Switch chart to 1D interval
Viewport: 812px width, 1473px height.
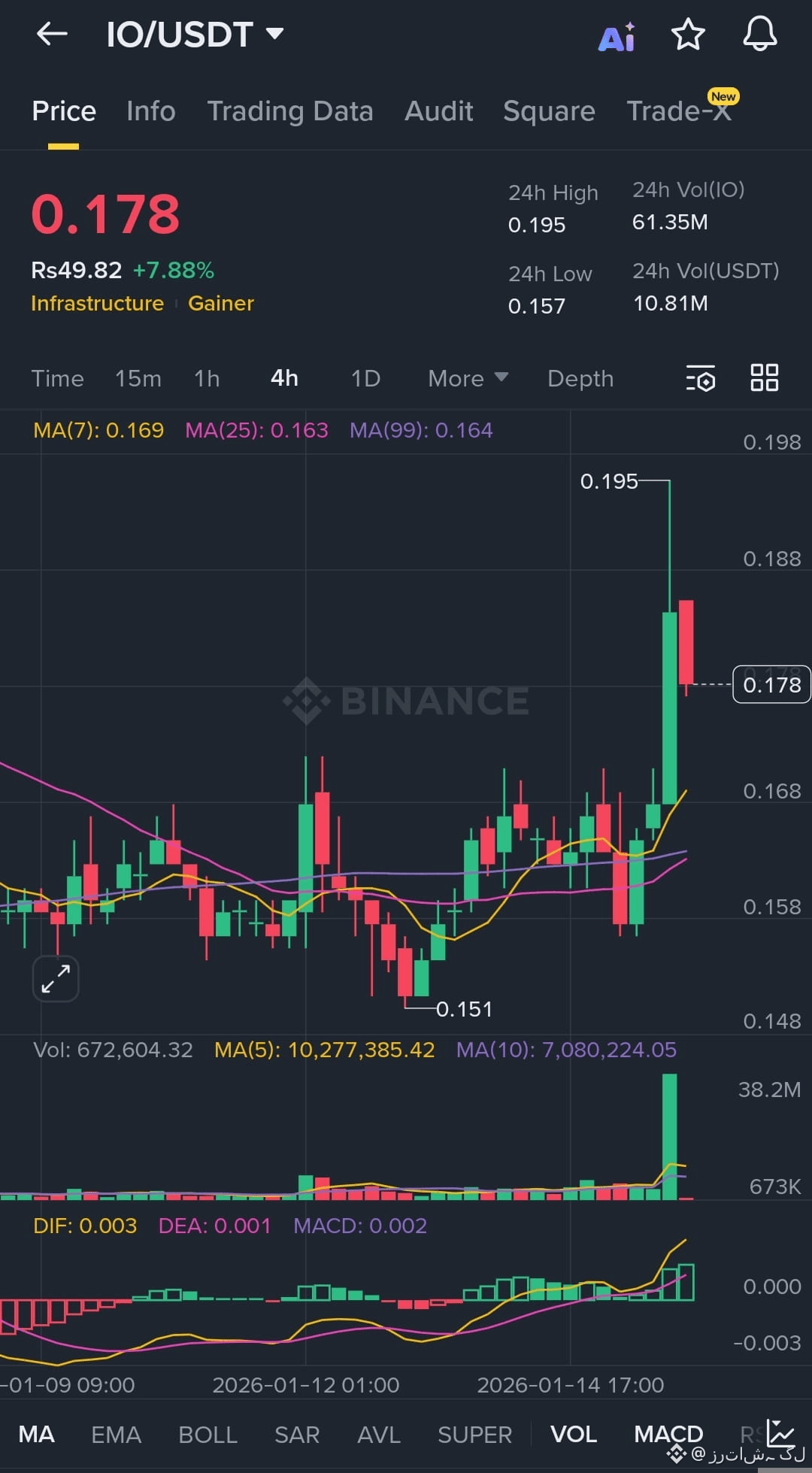(x=365, y=378)
